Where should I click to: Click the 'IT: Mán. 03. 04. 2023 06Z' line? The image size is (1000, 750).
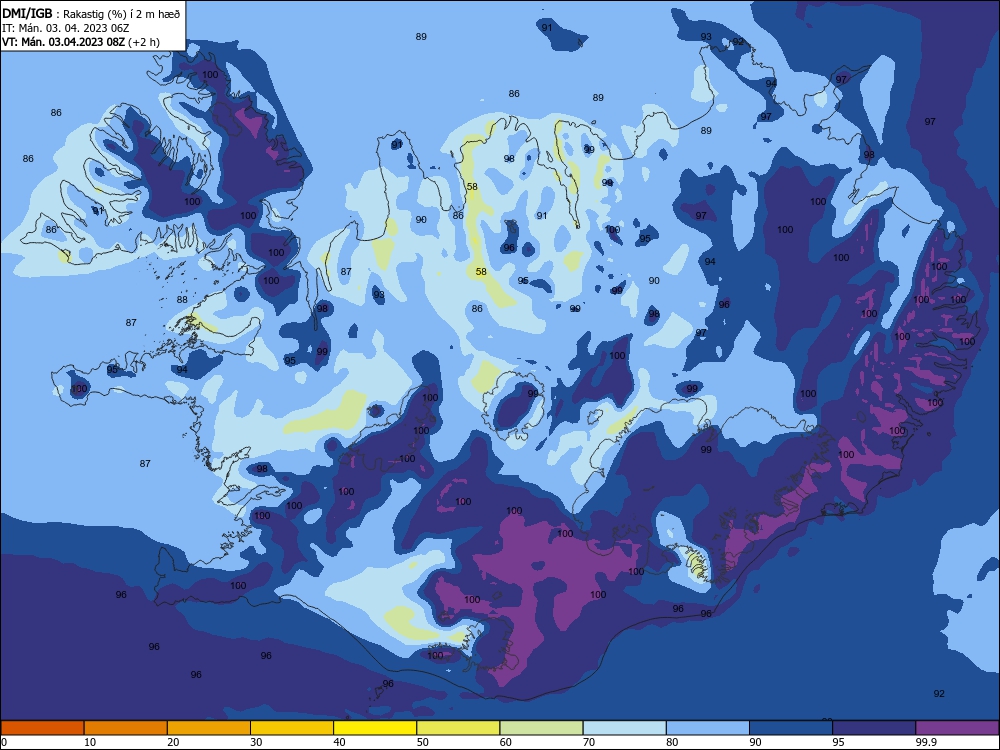pos(66,28)
